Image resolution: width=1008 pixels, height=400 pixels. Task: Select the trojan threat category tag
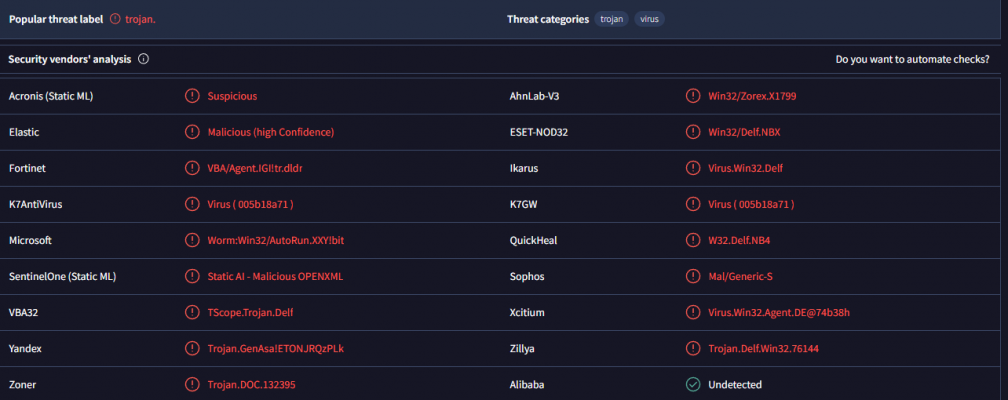pos(611,19)
